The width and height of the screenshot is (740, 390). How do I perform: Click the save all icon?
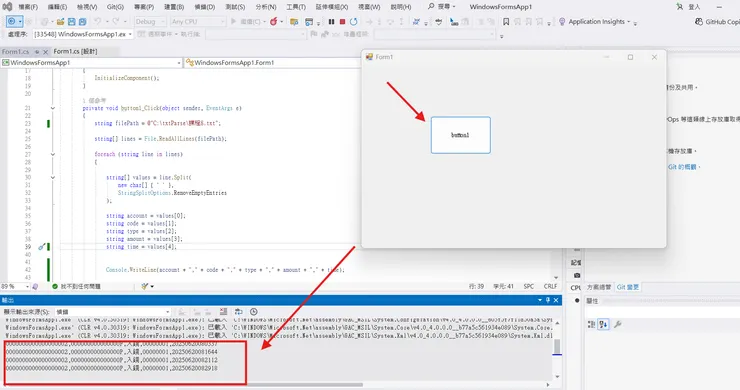[x=82, y=22]
